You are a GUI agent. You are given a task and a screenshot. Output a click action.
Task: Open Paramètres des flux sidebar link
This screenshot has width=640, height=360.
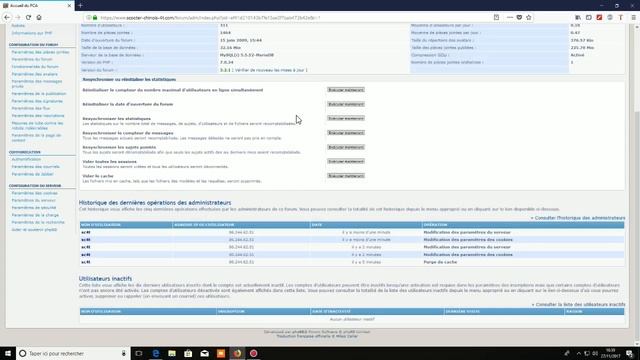click(31, 108)
